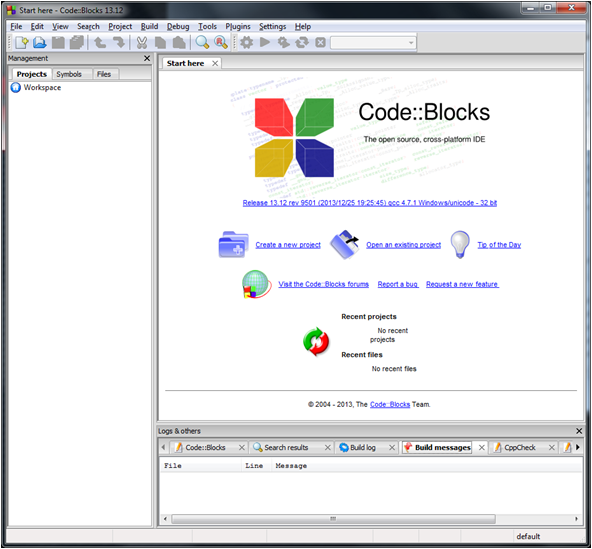This screenshot has width=592, height=549.
Task: Close the Management panel
Action: click(x=147, y=58)
